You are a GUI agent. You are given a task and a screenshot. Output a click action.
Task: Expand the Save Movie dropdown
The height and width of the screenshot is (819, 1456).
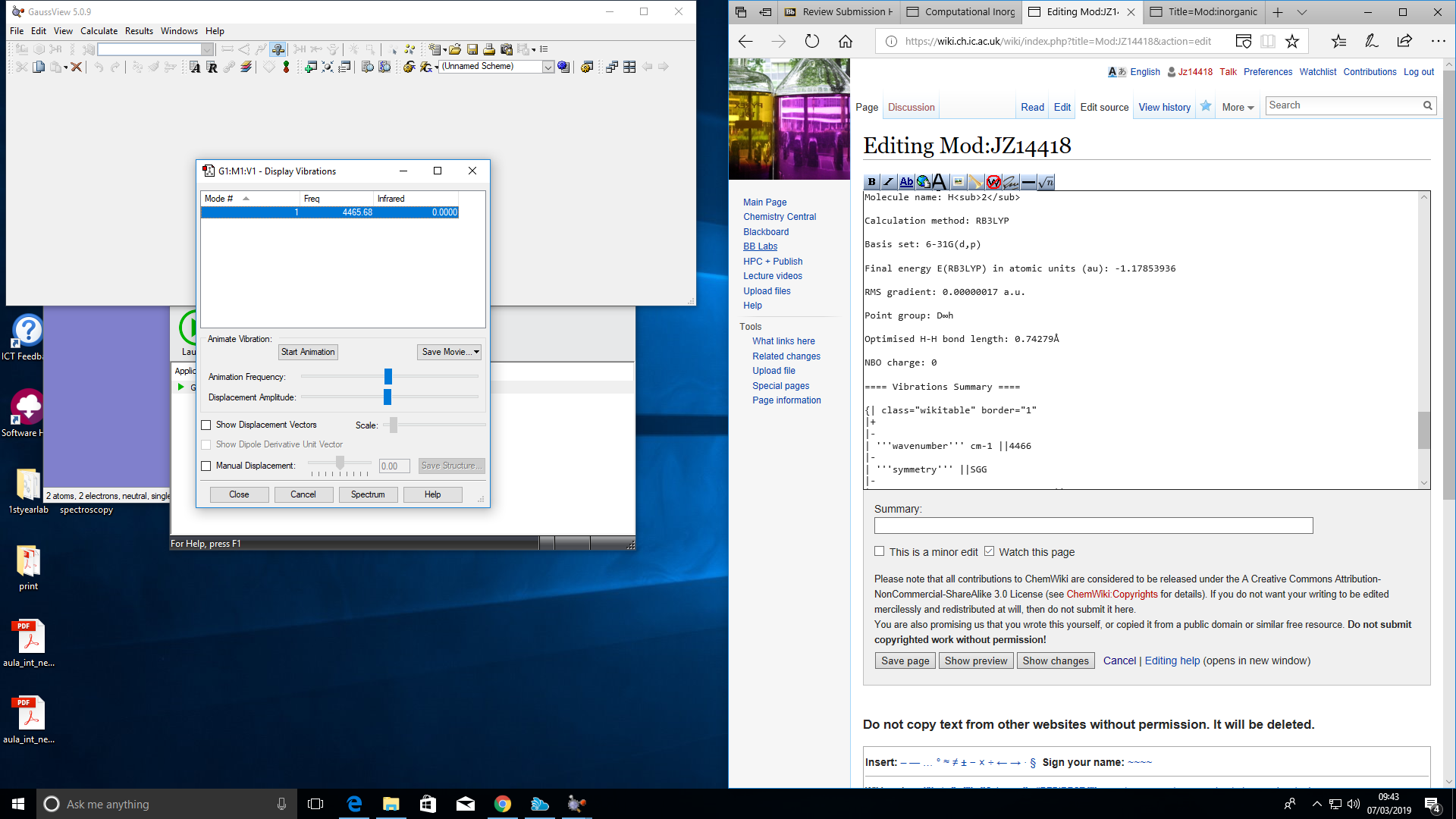[x=476, y=352]
